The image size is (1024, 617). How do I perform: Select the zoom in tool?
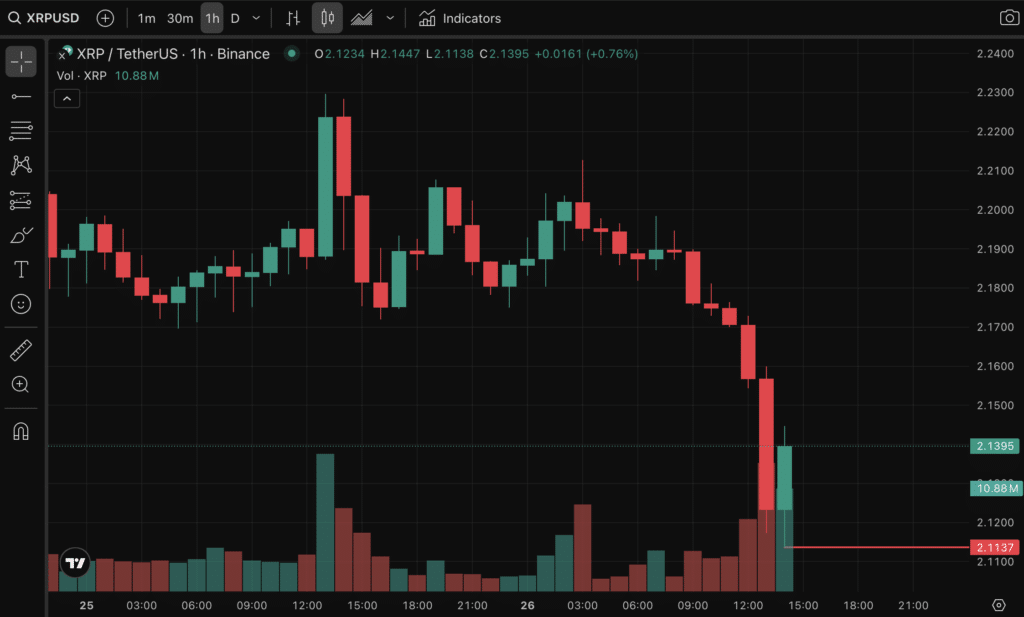click(21, 385)
